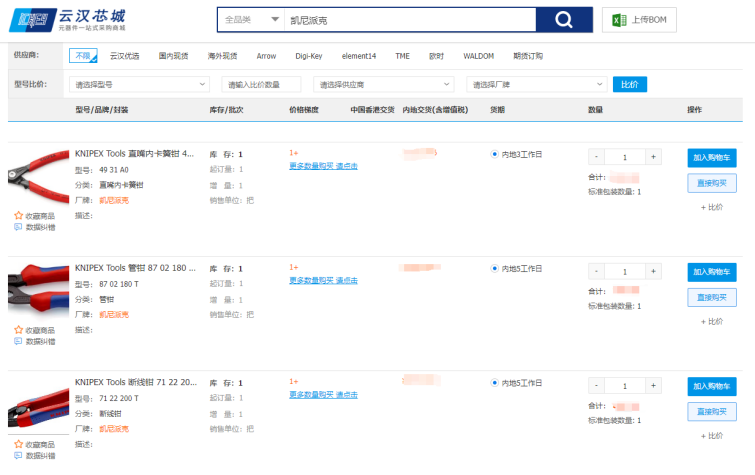Filter suppliers by element14
755x475 pixels.
(359, 56)
